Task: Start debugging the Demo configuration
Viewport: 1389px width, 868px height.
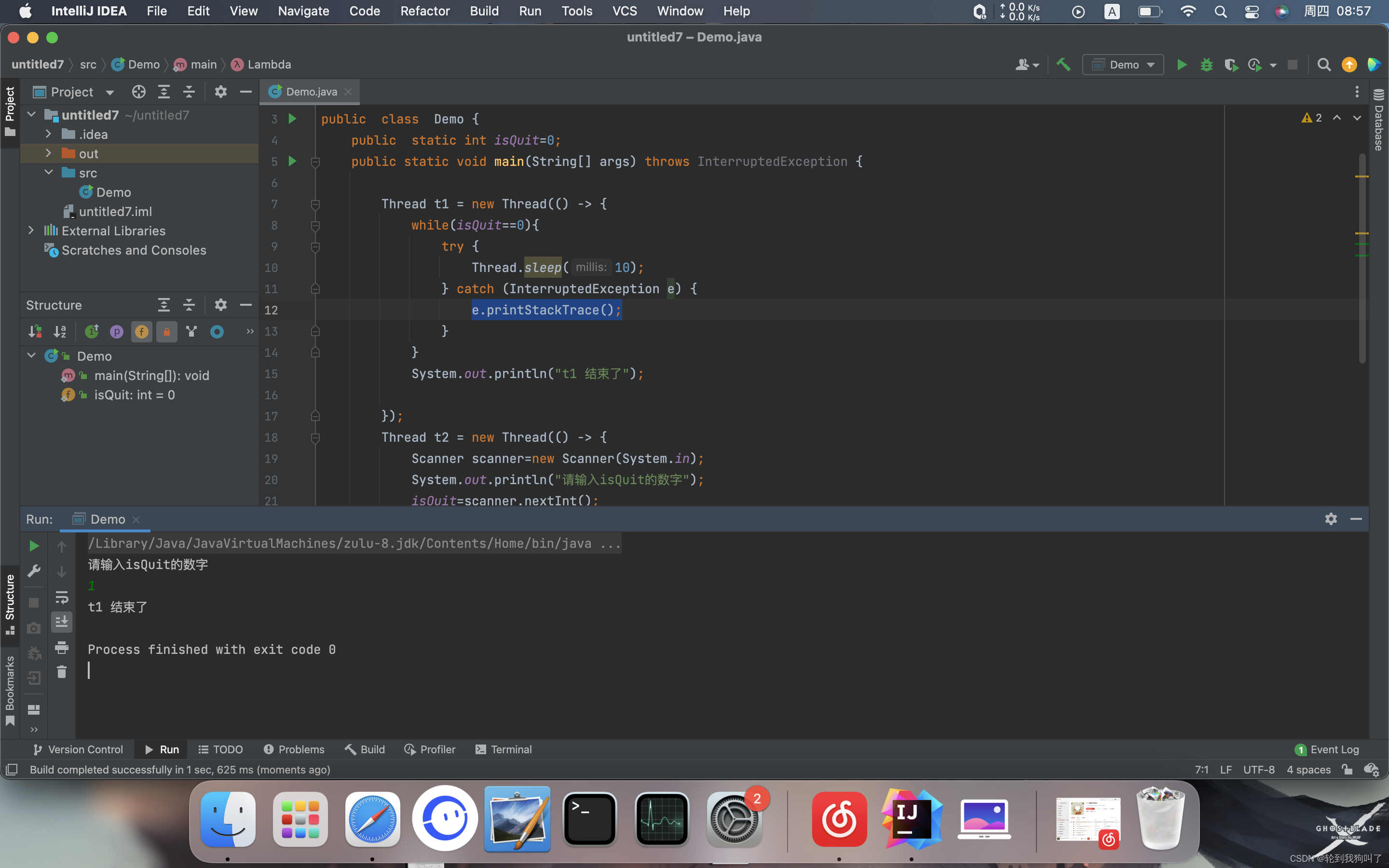Action: (x=1207, y=64)
